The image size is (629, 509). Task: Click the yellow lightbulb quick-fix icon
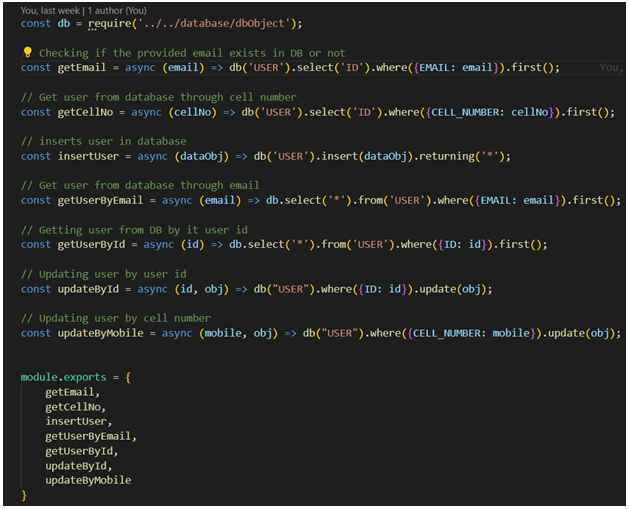[x=27, y=52]
